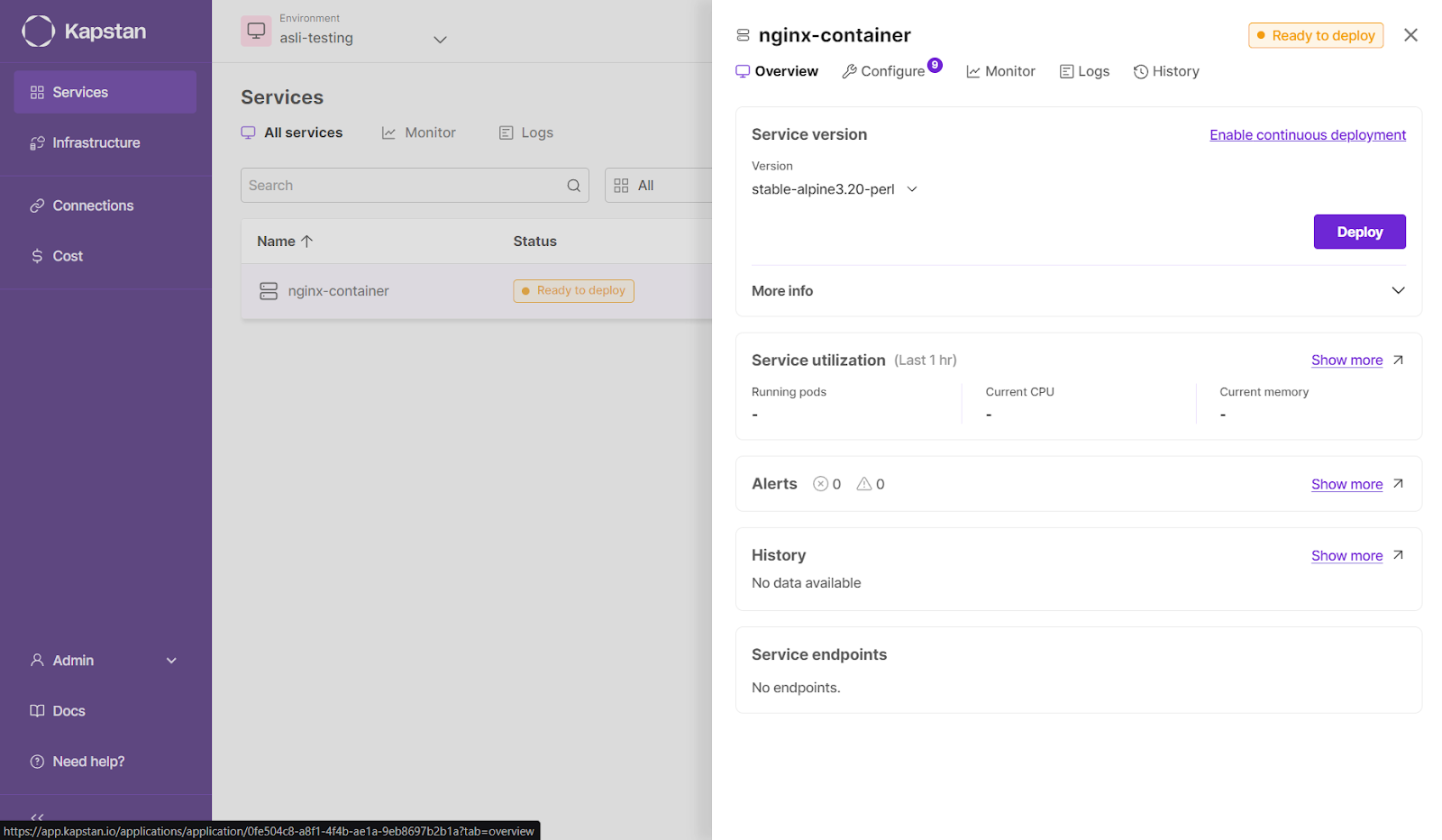Click nginx-container row server icon
1442x840 pixels.
[x=269, y=291]
